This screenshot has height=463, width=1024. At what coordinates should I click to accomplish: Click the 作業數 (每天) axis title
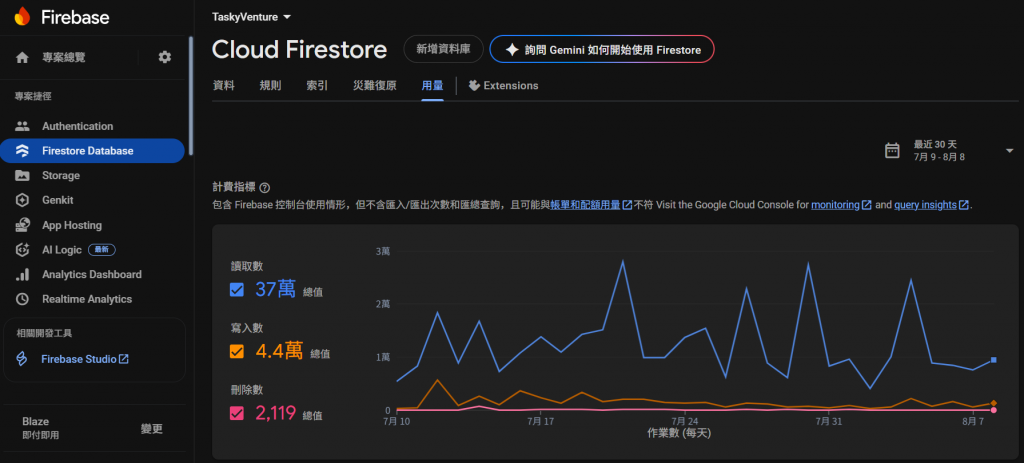click(x=679, y=432)
